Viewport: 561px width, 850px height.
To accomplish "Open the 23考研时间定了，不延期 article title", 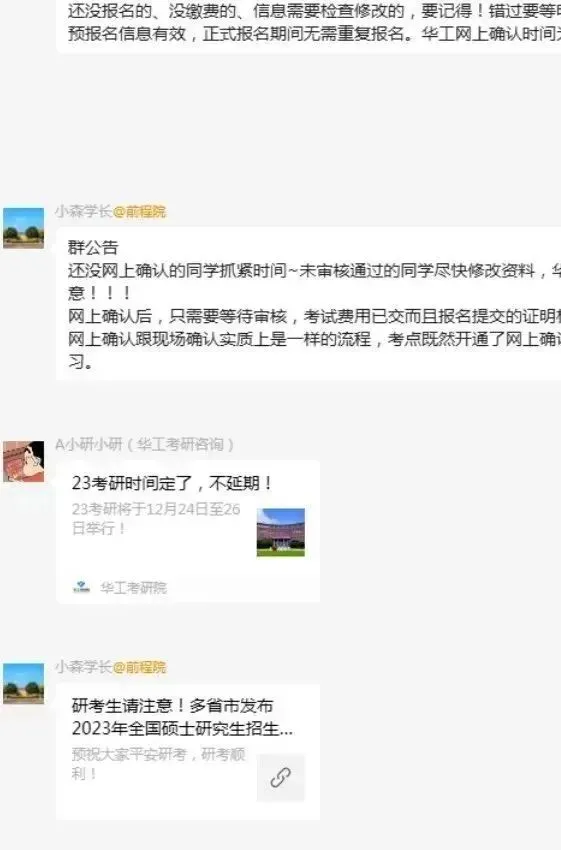I will (172, 483).
